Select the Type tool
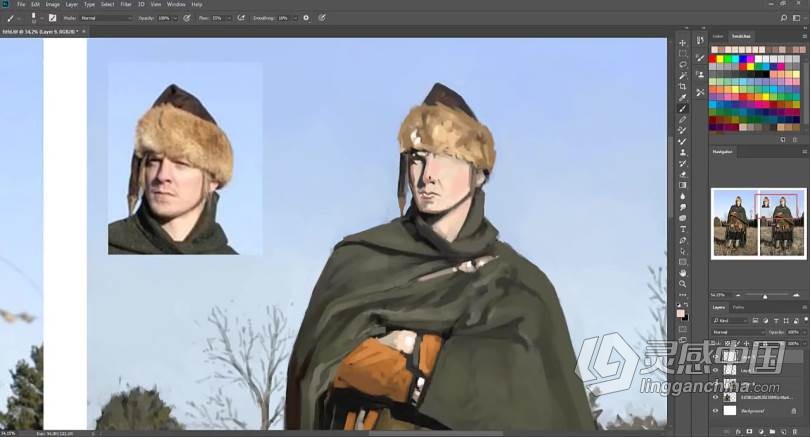The image size is (810, 437). tap(682, 229)
